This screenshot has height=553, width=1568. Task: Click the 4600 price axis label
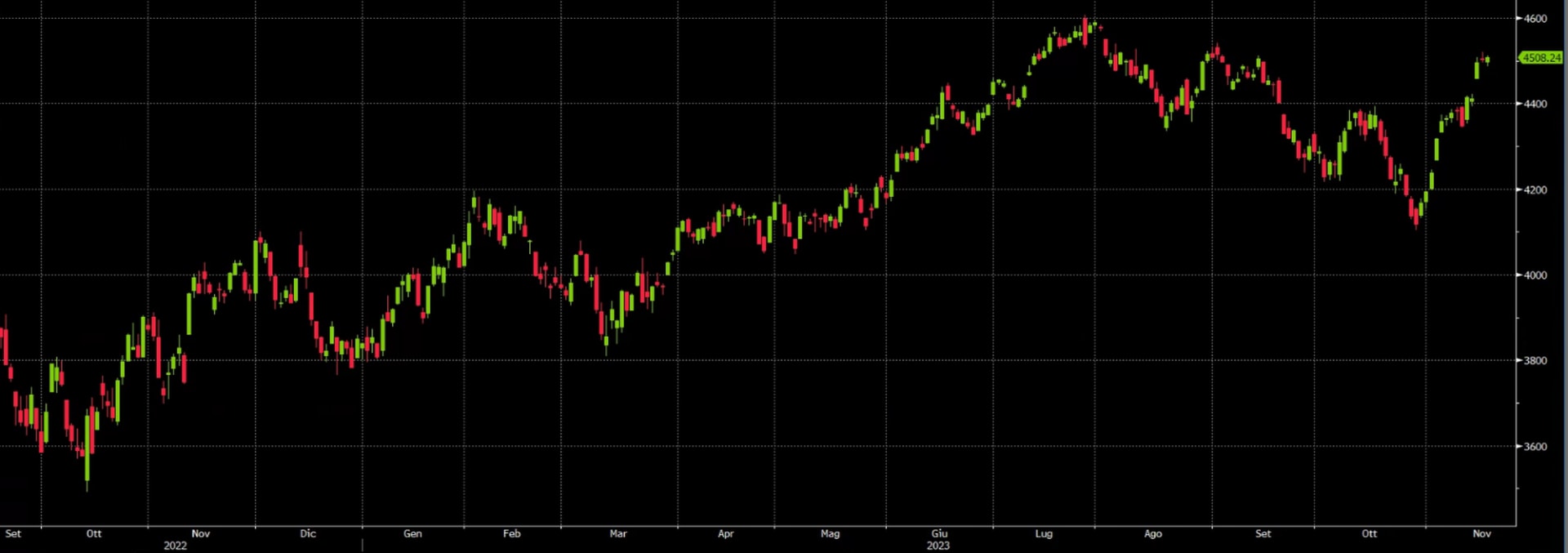click(x=1535, y=19)
